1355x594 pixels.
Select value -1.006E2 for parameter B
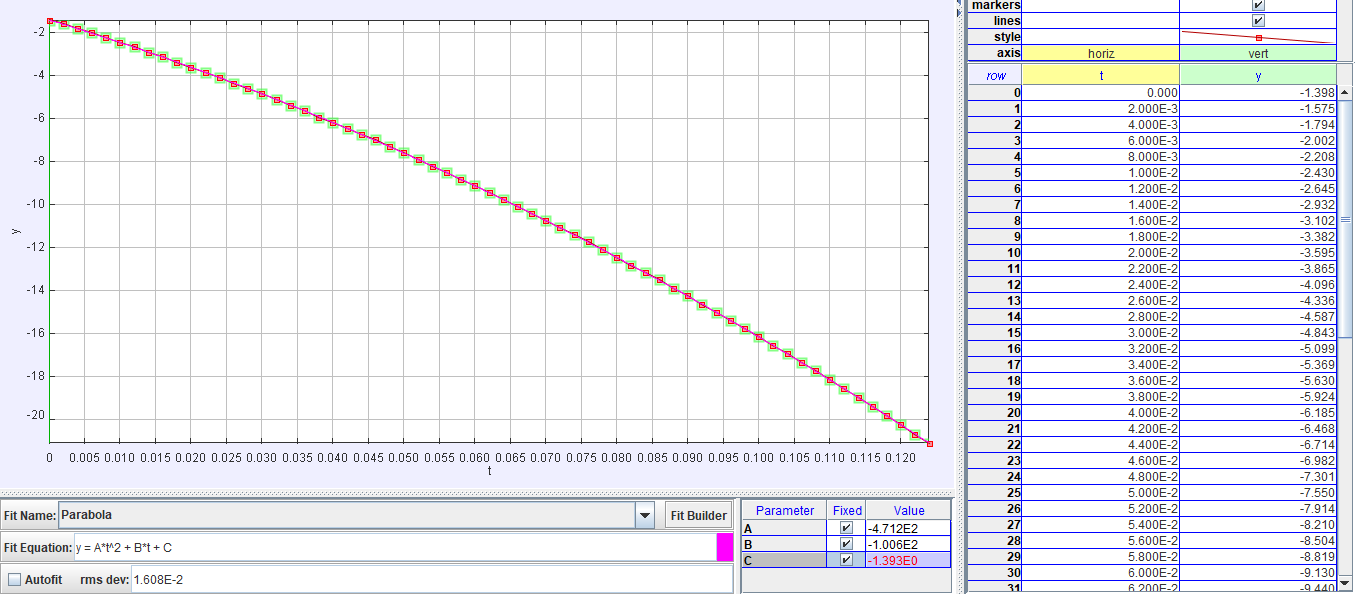(x=907, y=544)
